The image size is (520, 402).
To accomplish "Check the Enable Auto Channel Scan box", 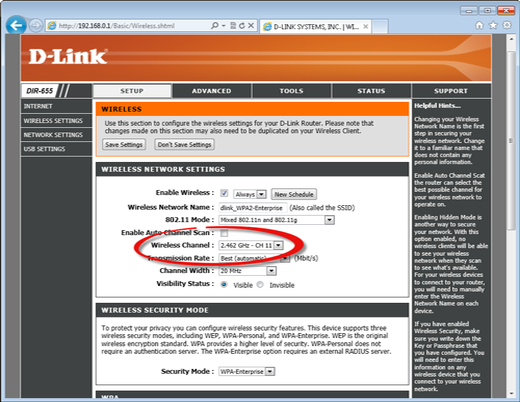I will (224, 233).
